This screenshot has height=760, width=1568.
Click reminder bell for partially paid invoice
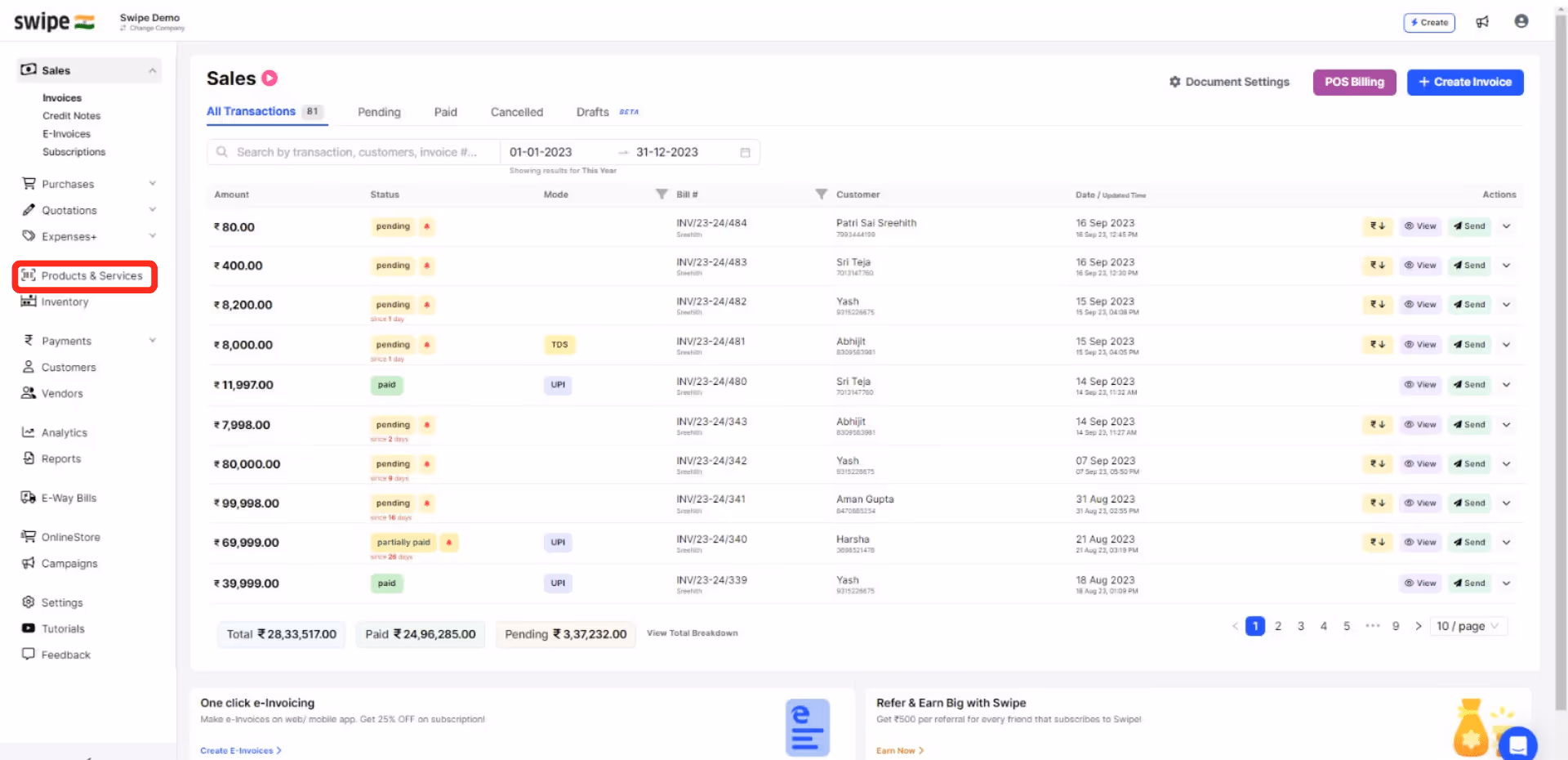click(x=448, y=543)
